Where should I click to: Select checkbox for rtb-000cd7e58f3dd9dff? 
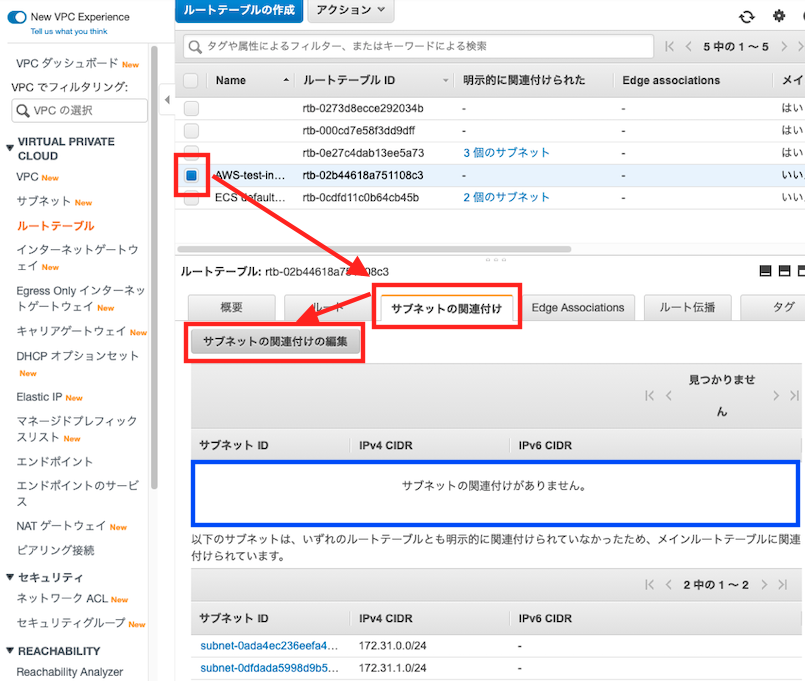(x=191, y=130)
